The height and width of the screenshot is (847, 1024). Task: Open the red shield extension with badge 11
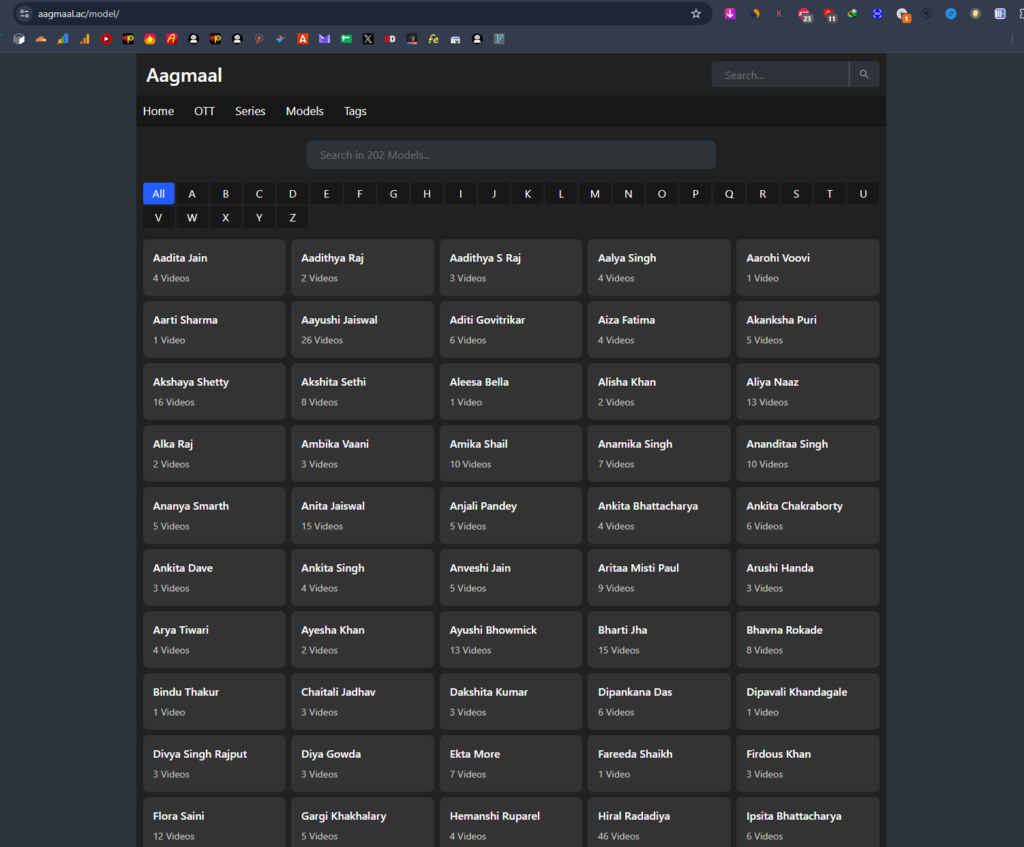[x=829, y=14]
